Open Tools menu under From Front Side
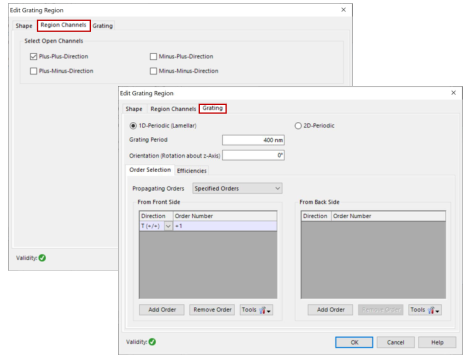The width and height of the screenshot is (467, 360). [256, 310]
